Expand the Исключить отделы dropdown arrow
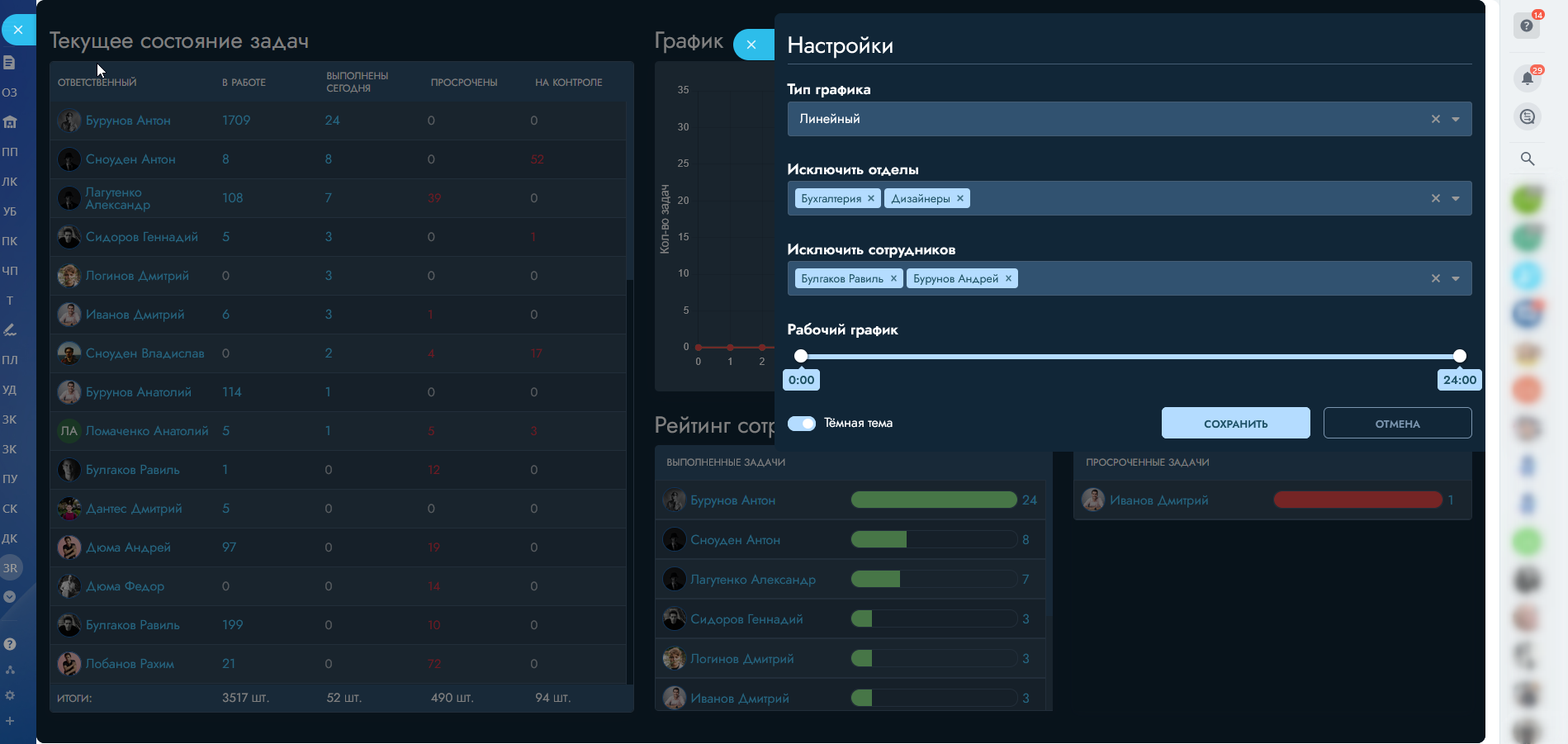Viewport: 1568px width, 744px height. coord(1456,198)
